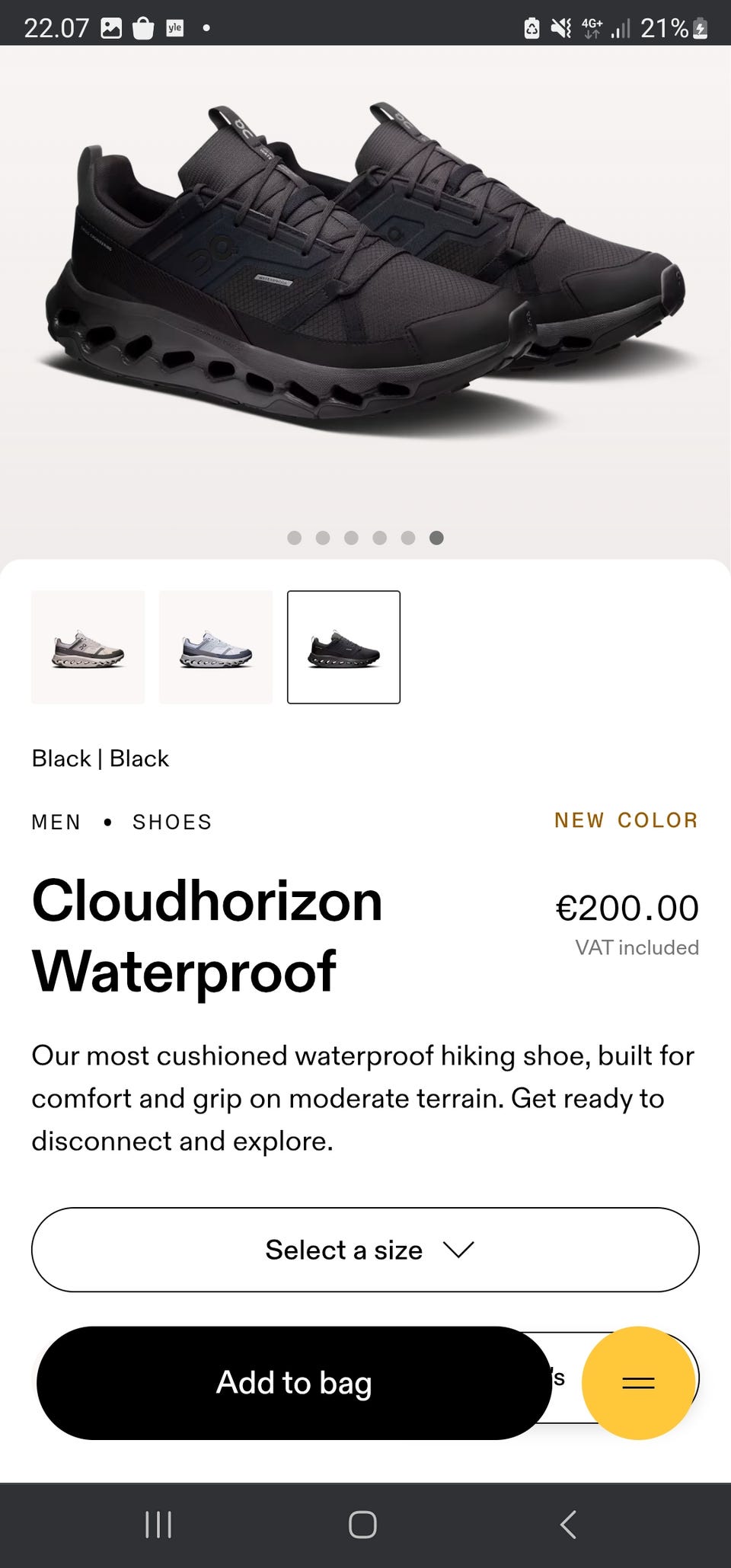The width and height of the screenshot is (731, 1568).
Task: Tap the shopping bag status bar icon
Action: pyautogui.click(x=143, y=29)
